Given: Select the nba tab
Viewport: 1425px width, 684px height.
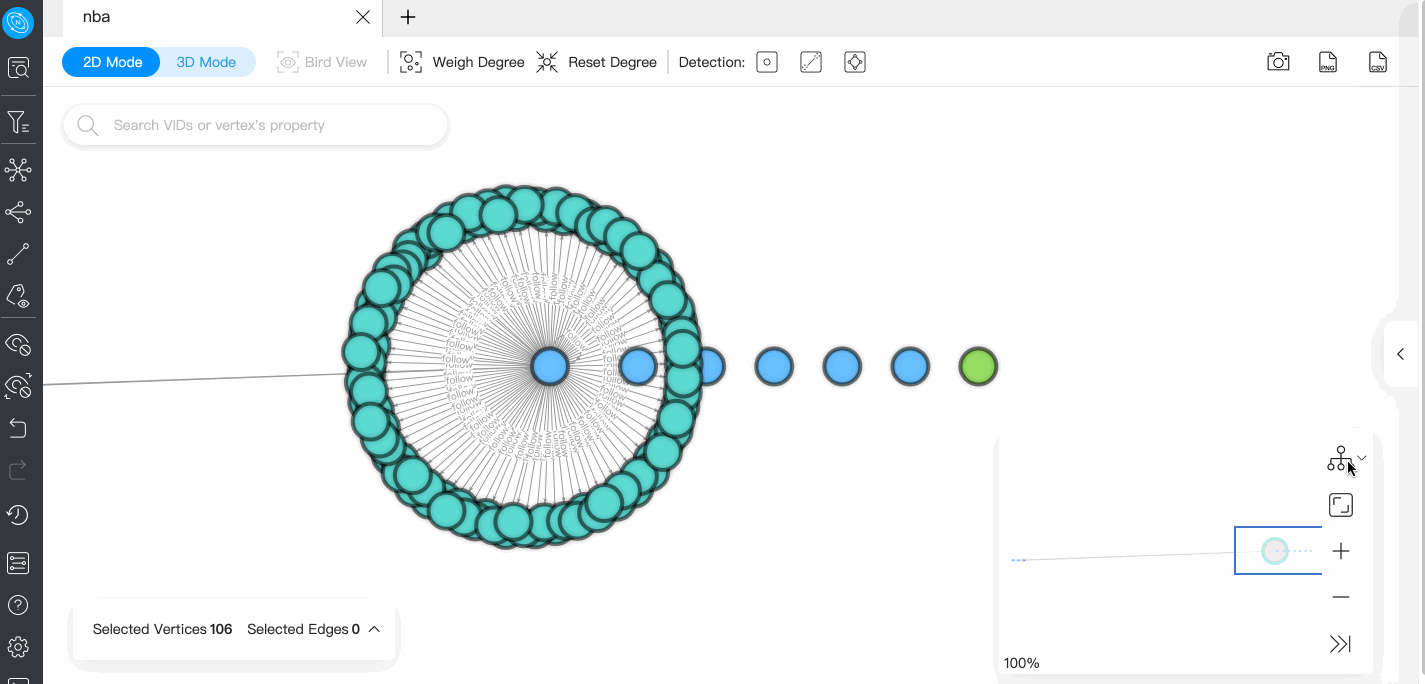Looking at the screenshot, I should point(97,17).
